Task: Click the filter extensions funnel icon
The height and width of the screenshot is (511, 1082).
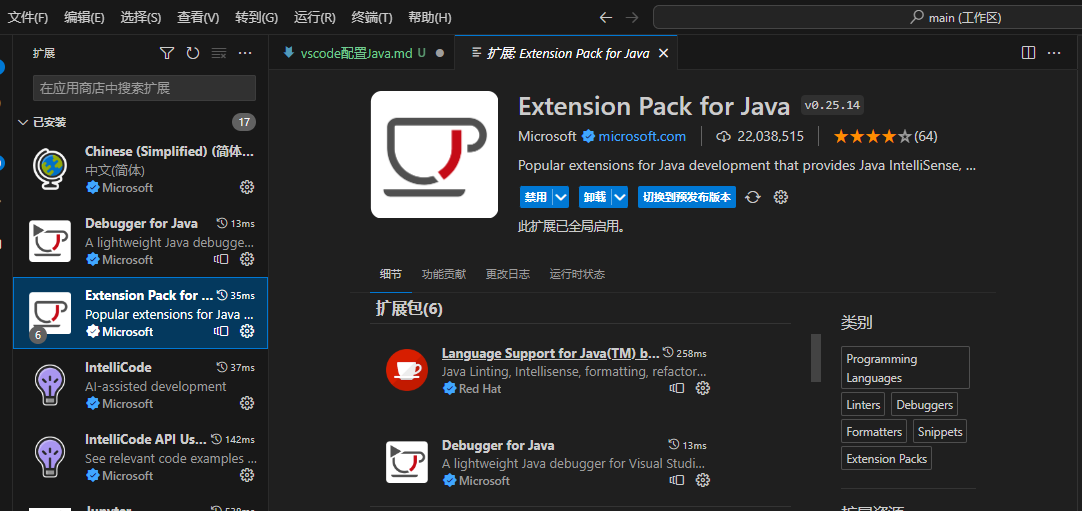Action: [166, 53]
